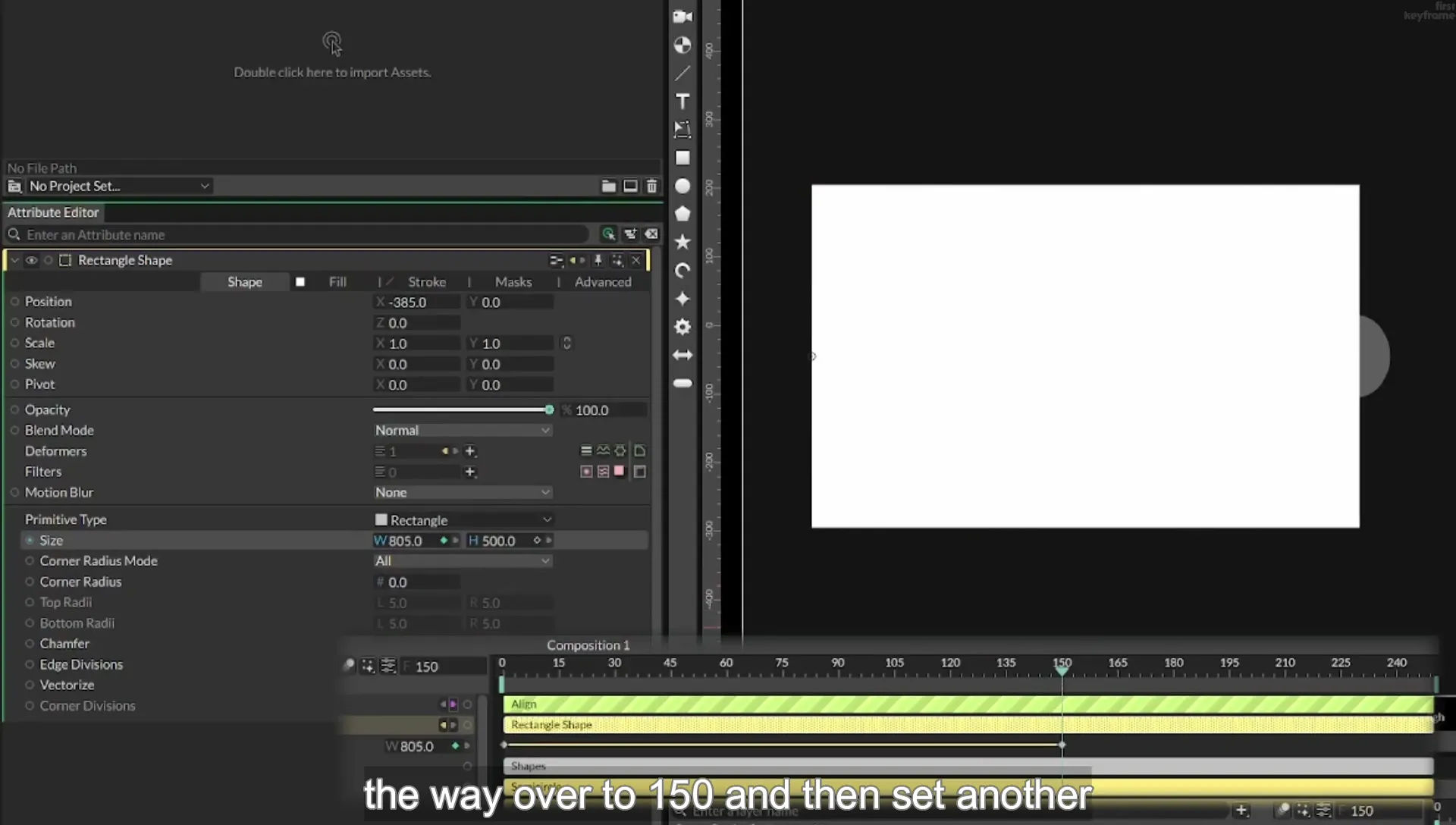The width and height of the screenshot is (1456, 825).
Task: Select the four-point star tool
Action: 682,299
